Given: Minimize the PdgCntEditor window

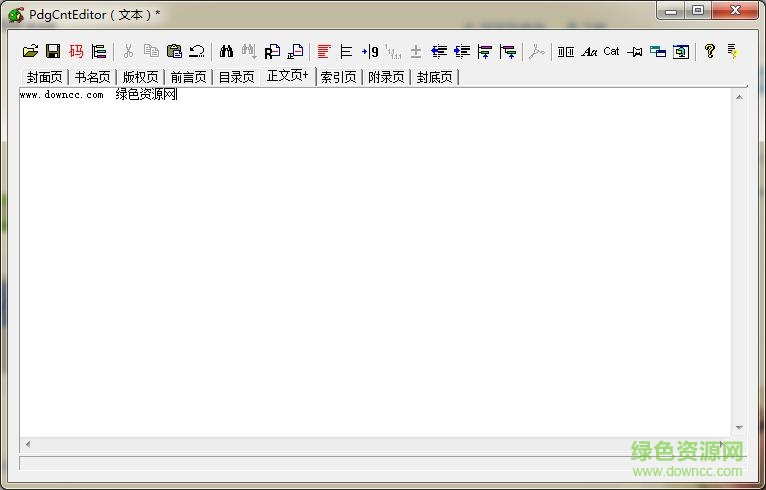Looking at the screenshot, I should 671,11.
